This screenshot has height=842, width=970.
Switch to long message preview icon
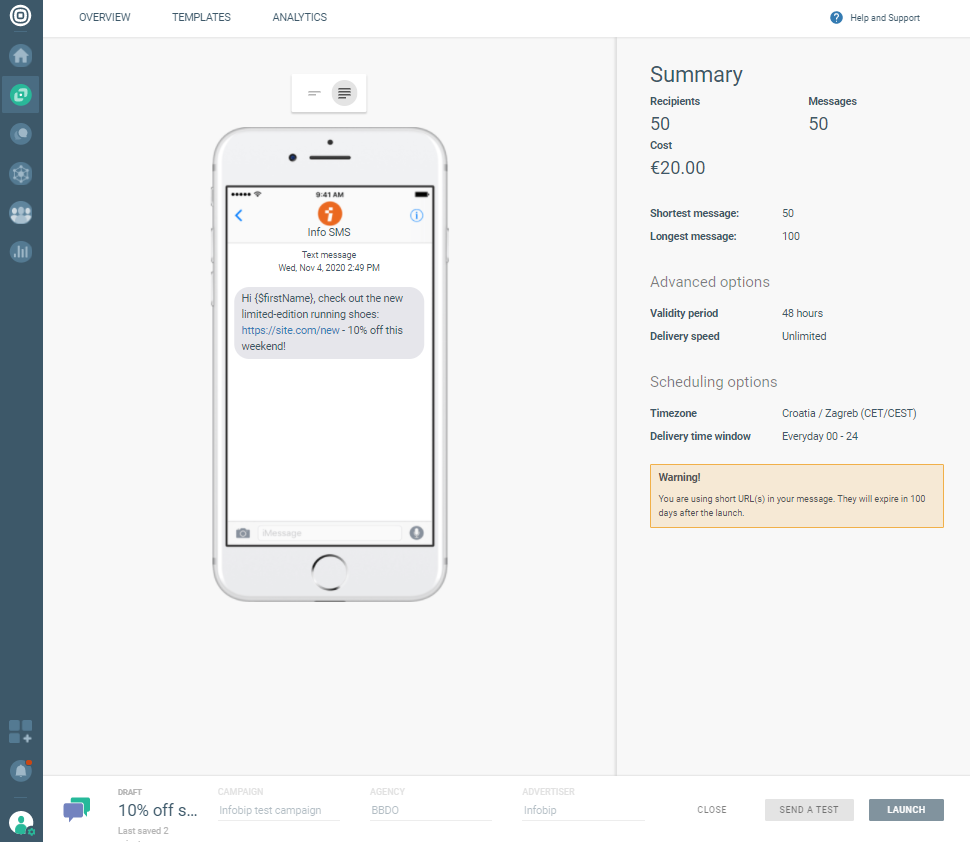344,93
